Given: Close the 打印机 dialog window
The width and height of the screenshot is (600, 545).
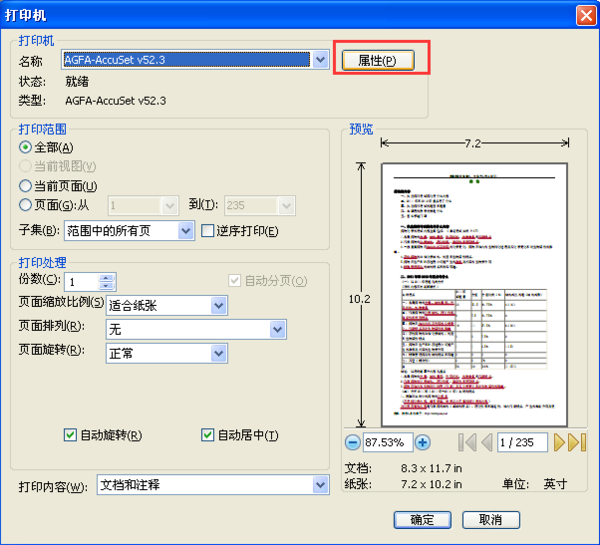Looking at the screenshot, I should click(586, 16).
